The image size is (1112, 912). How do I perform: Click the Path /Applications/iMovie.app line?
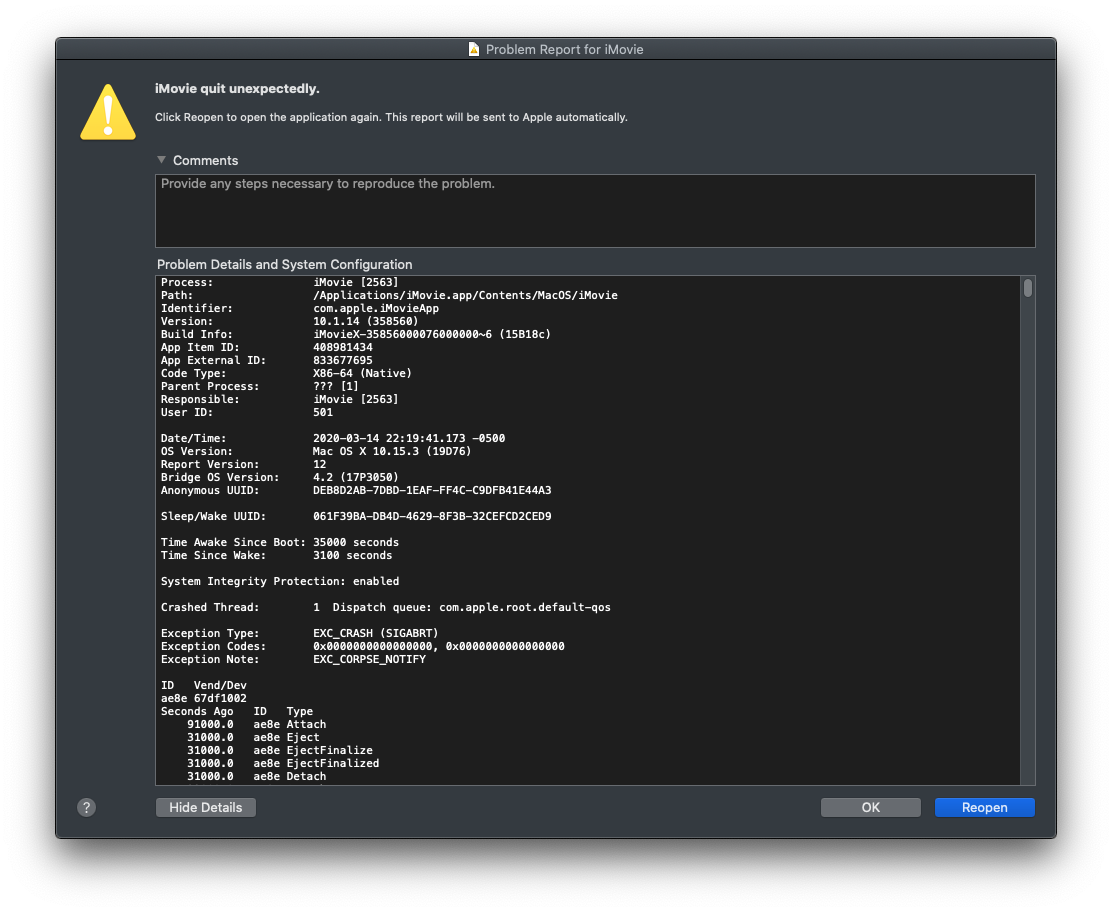coord(389,295)
